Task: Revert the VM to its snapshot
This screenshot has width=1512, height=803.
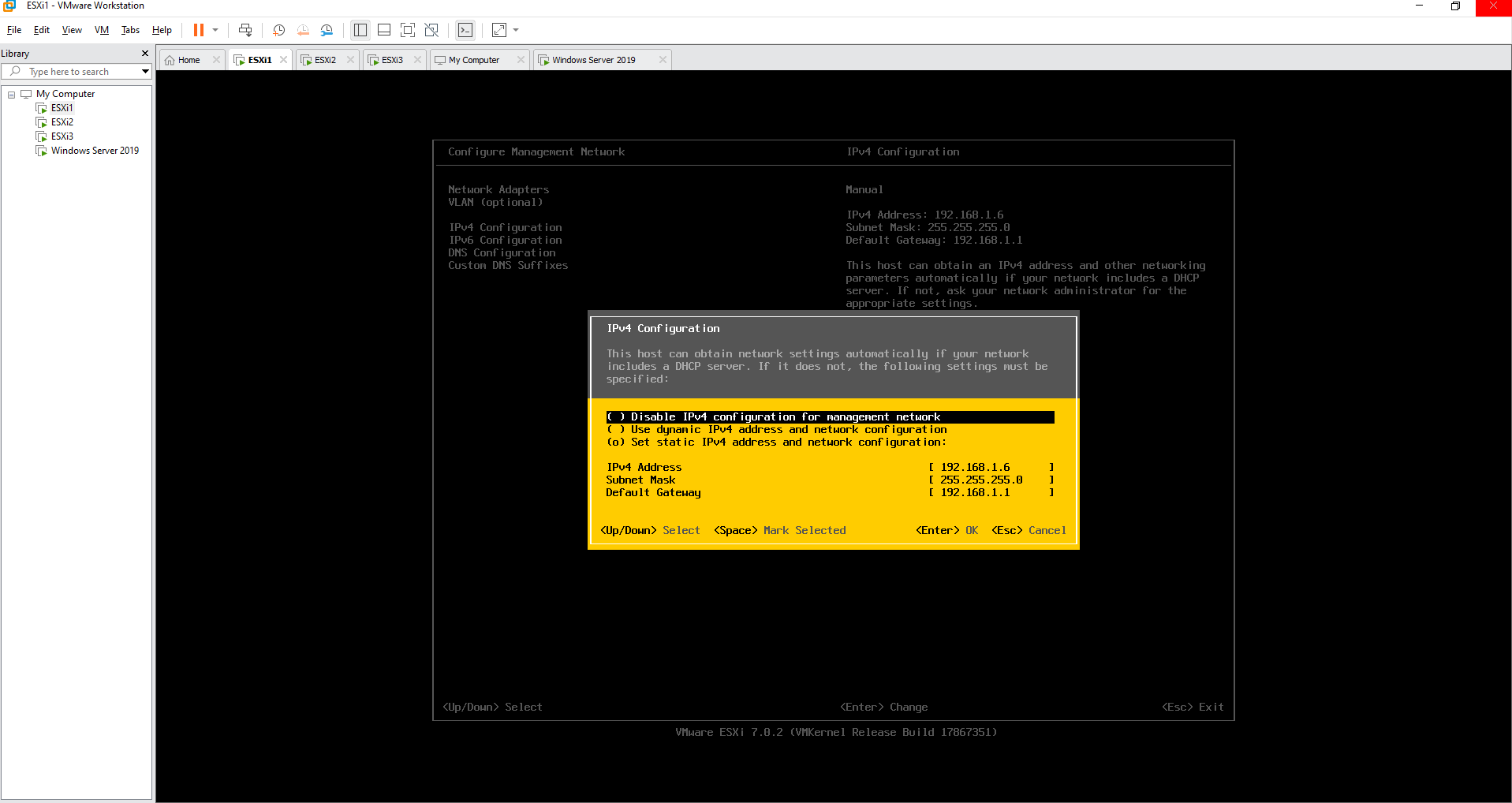Action: [x=303, y=30]
